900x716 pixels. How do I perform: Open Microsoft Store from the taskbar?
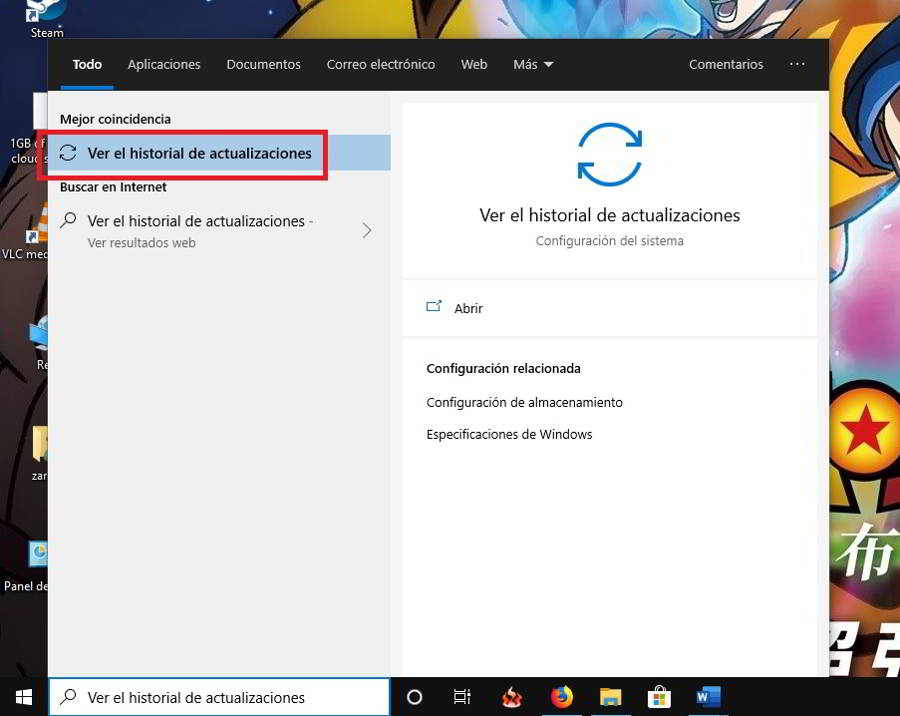[659, 697]
